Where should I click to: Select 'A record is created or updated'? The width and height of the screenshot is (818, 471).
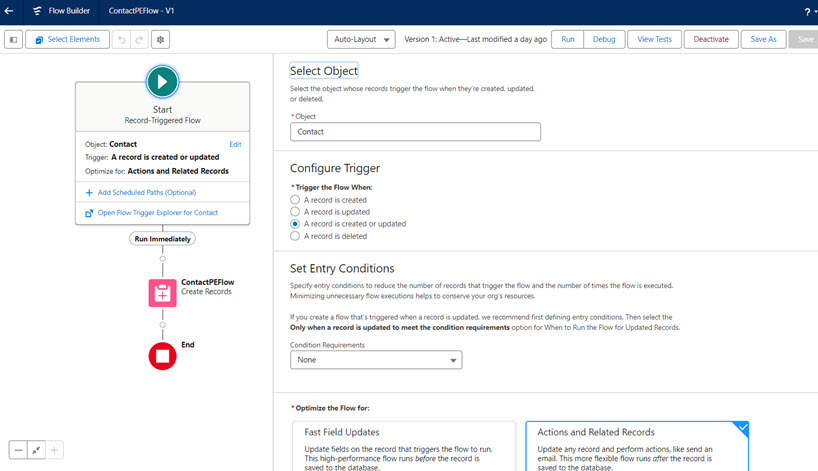pyautogui.click(x=295, y=224)
